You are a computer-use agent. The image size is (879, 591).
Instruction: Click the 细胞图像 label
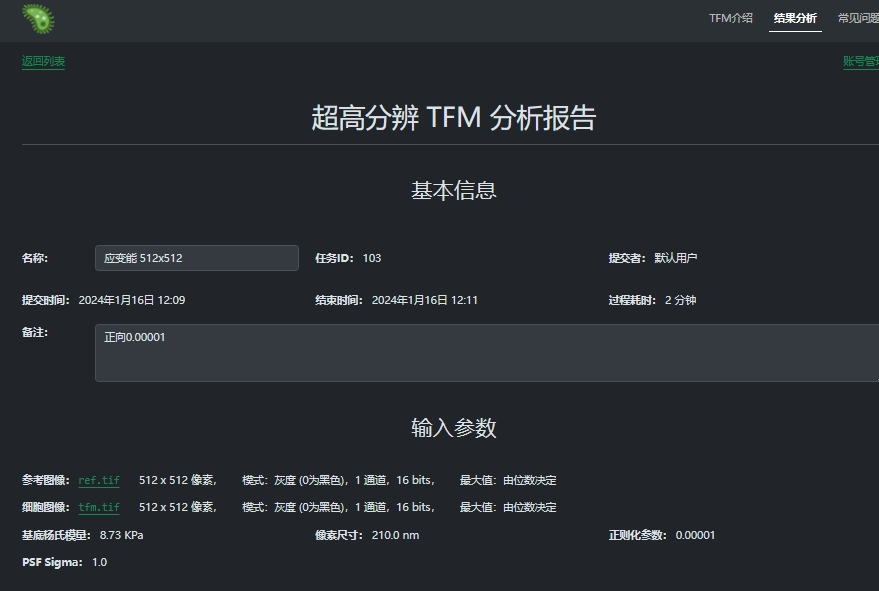[x=45, y=507]
